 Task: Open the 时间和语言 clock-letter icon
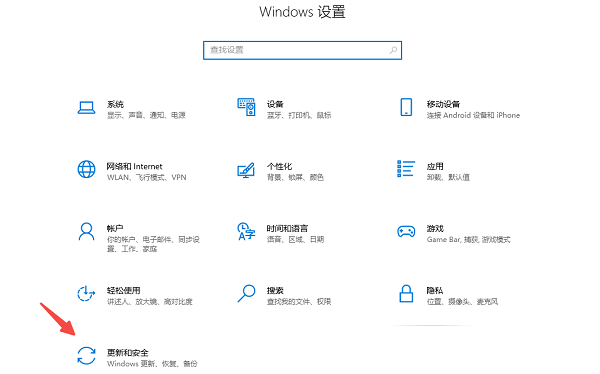click(x=246, y=231)
